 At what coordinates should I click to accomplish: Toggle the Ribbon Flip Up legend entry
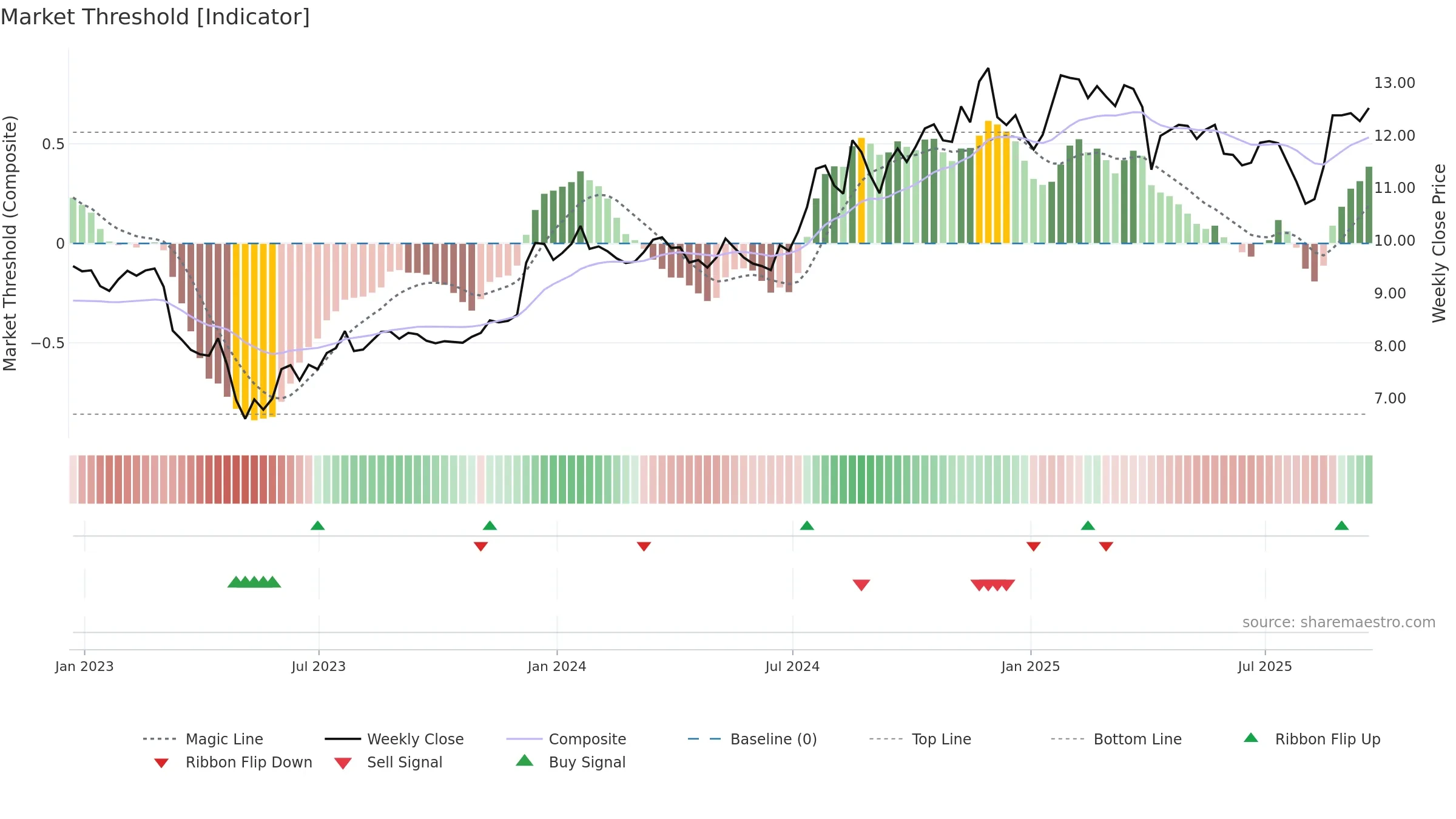pos(1312,739)
